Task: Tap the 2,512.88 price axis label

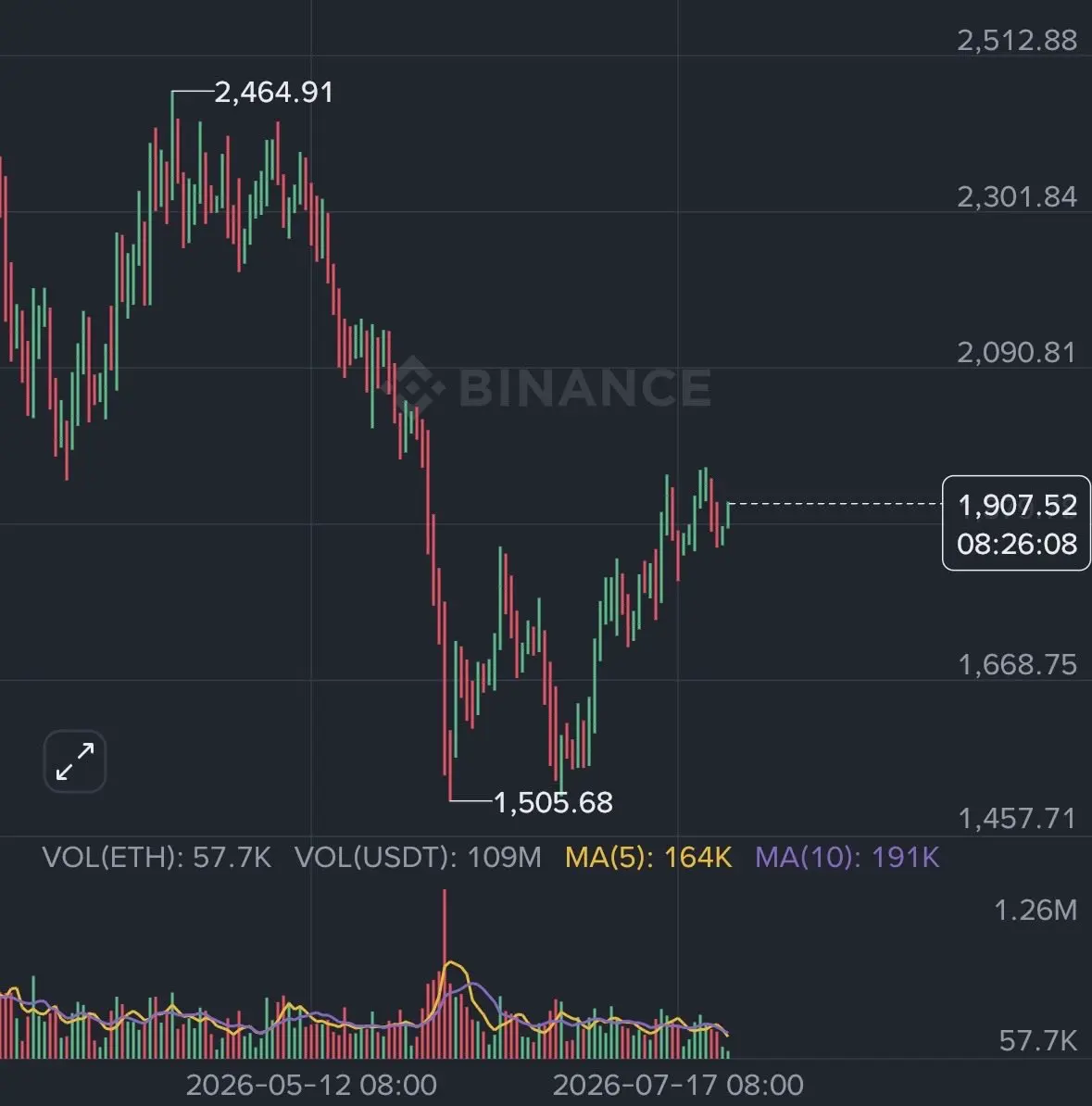Action: tap(1017, 40)
